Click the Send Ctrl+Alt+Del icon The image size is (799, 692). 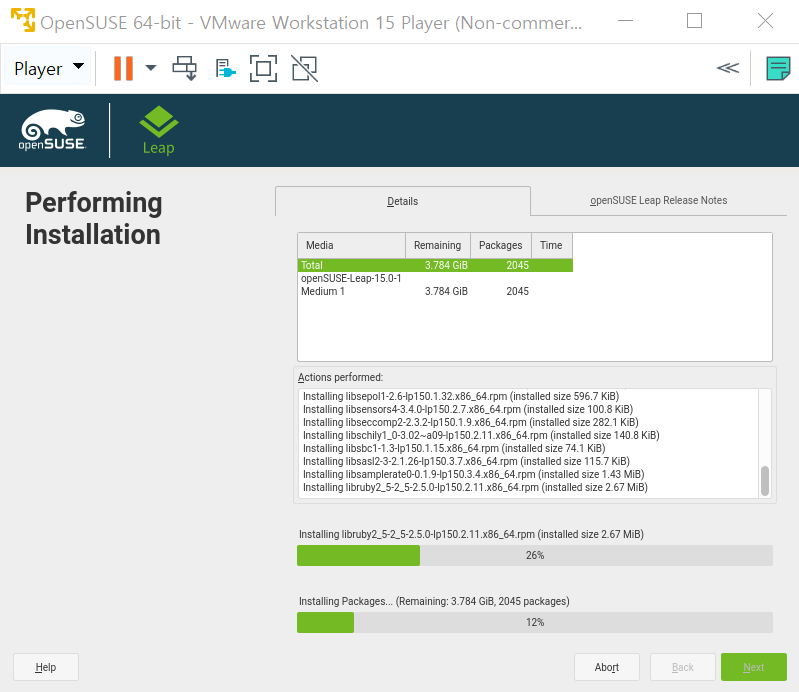click(184, 68)
